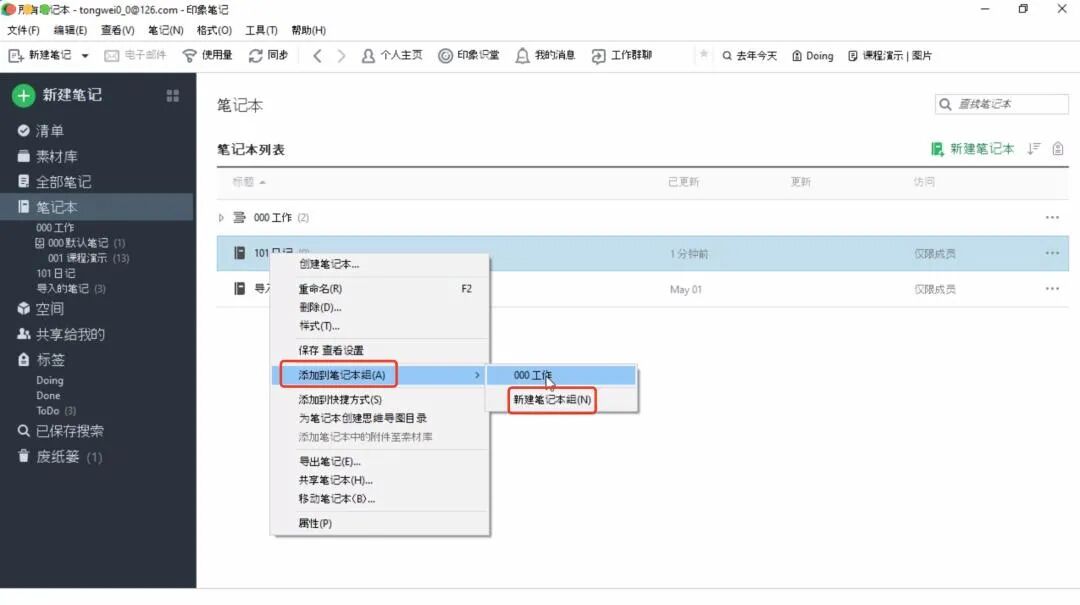Open Doing tag shortcut in toolbar

point(812,56)
